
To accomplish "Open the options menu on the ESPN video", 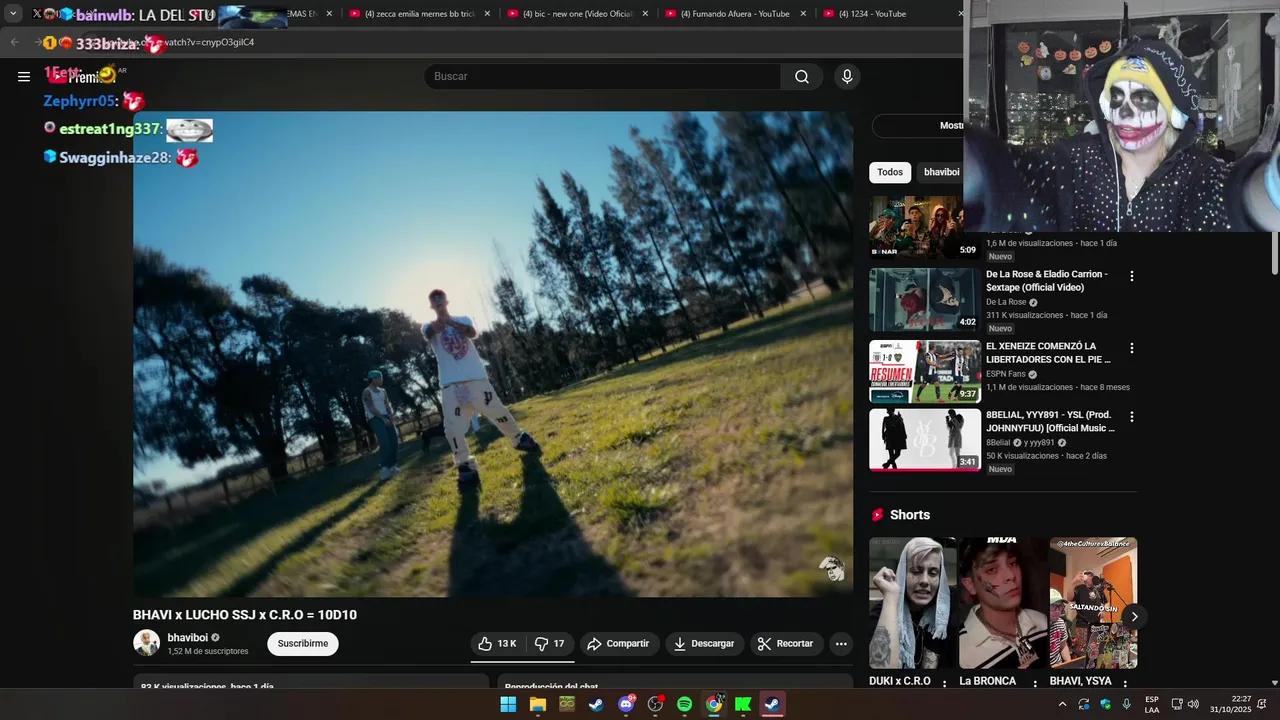I will pyautogui.click(x=1131, y=347).
